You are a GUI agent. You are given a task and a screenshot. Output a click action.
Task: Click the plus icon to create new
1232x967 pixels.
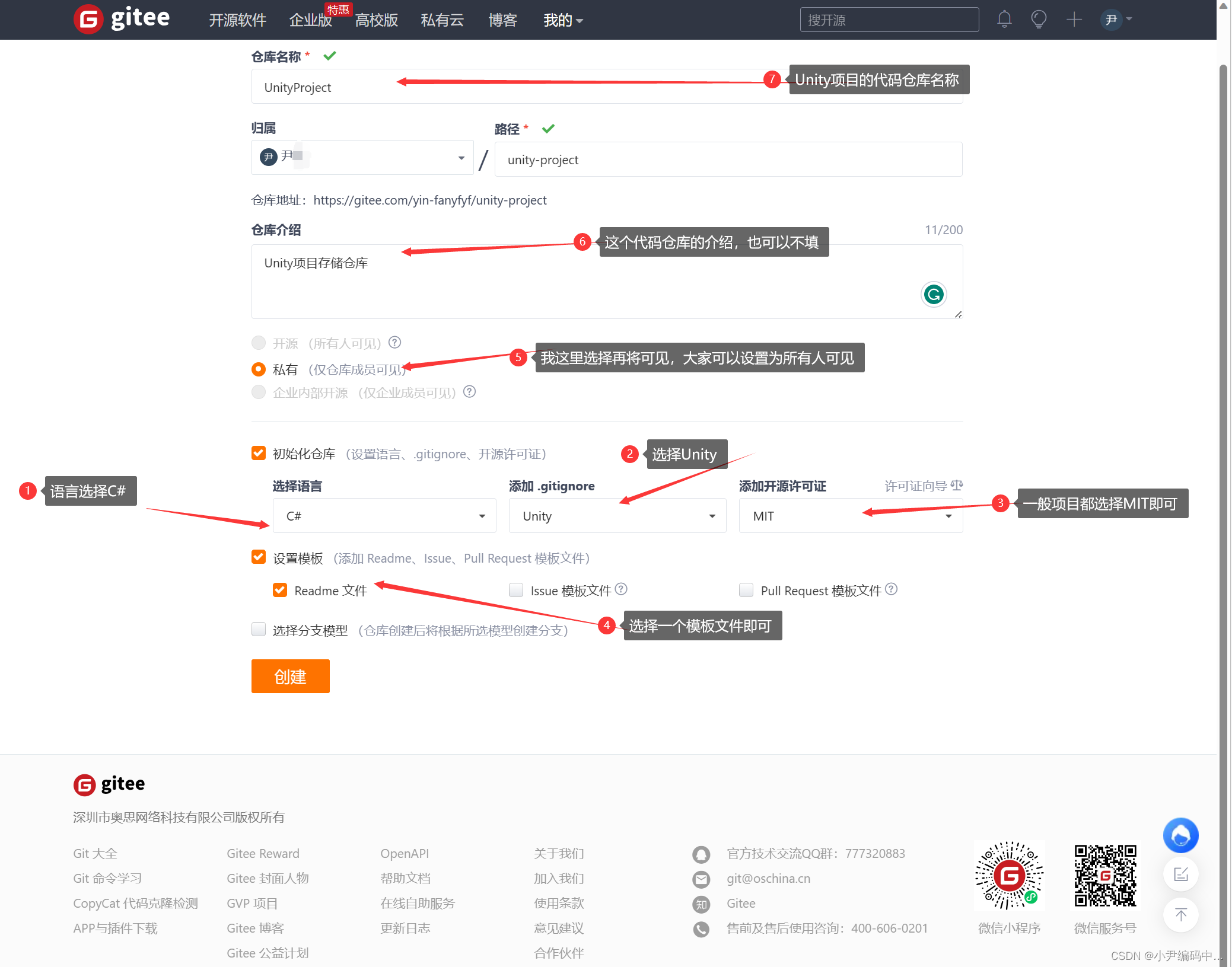1074,19
